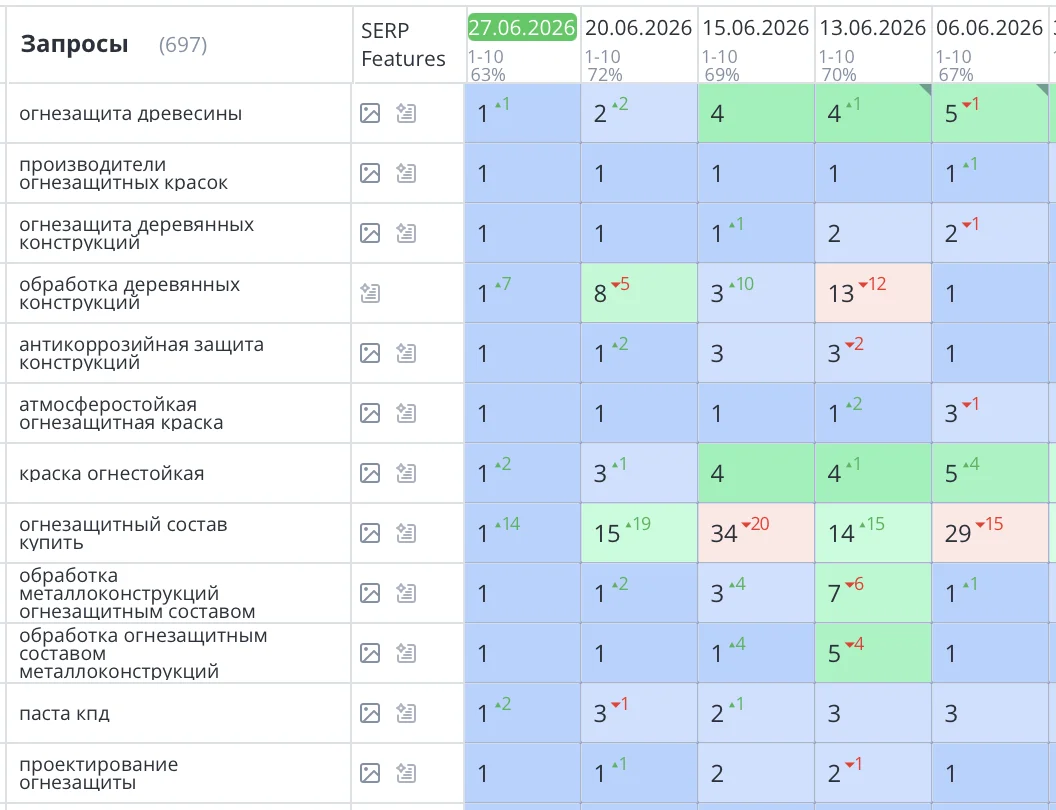Click snippet icon for огнезащита древесины row
The height and width of the screenshot is (810, 1056).
pos(405,113)
